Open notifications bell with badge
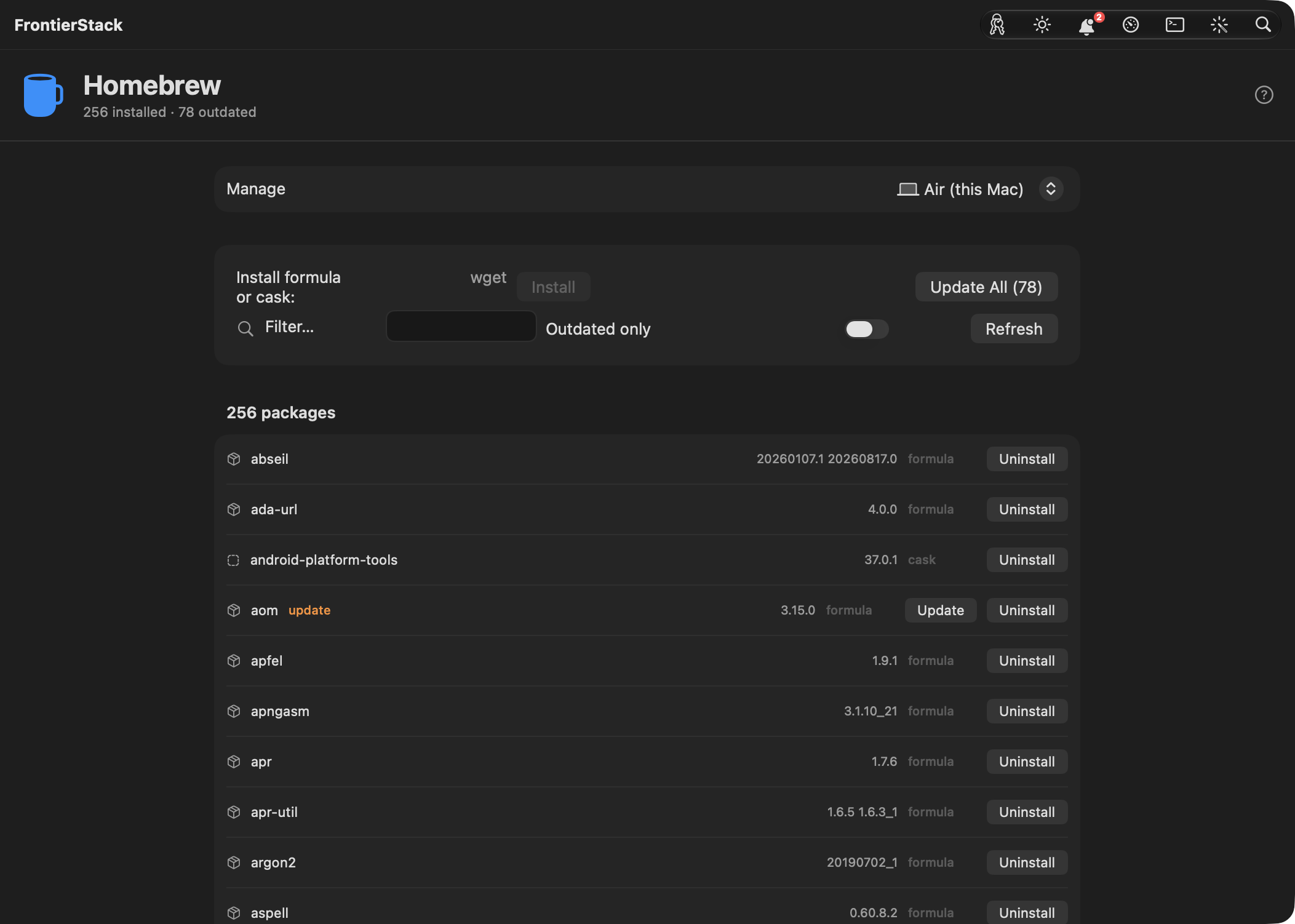The width and height of the screenshot is (1295, 924). [x=1087, y=25]
